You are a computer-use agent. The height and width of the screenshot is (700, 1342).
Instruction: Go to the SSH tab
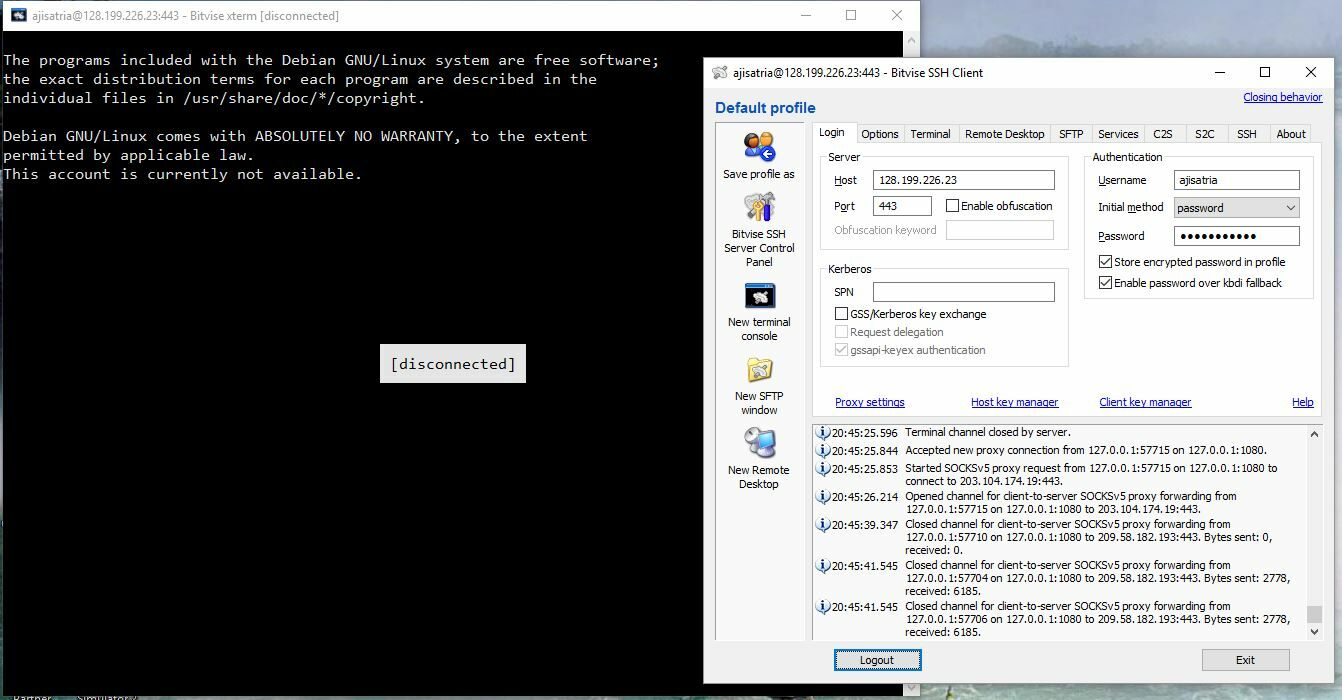pos(1246,134)
